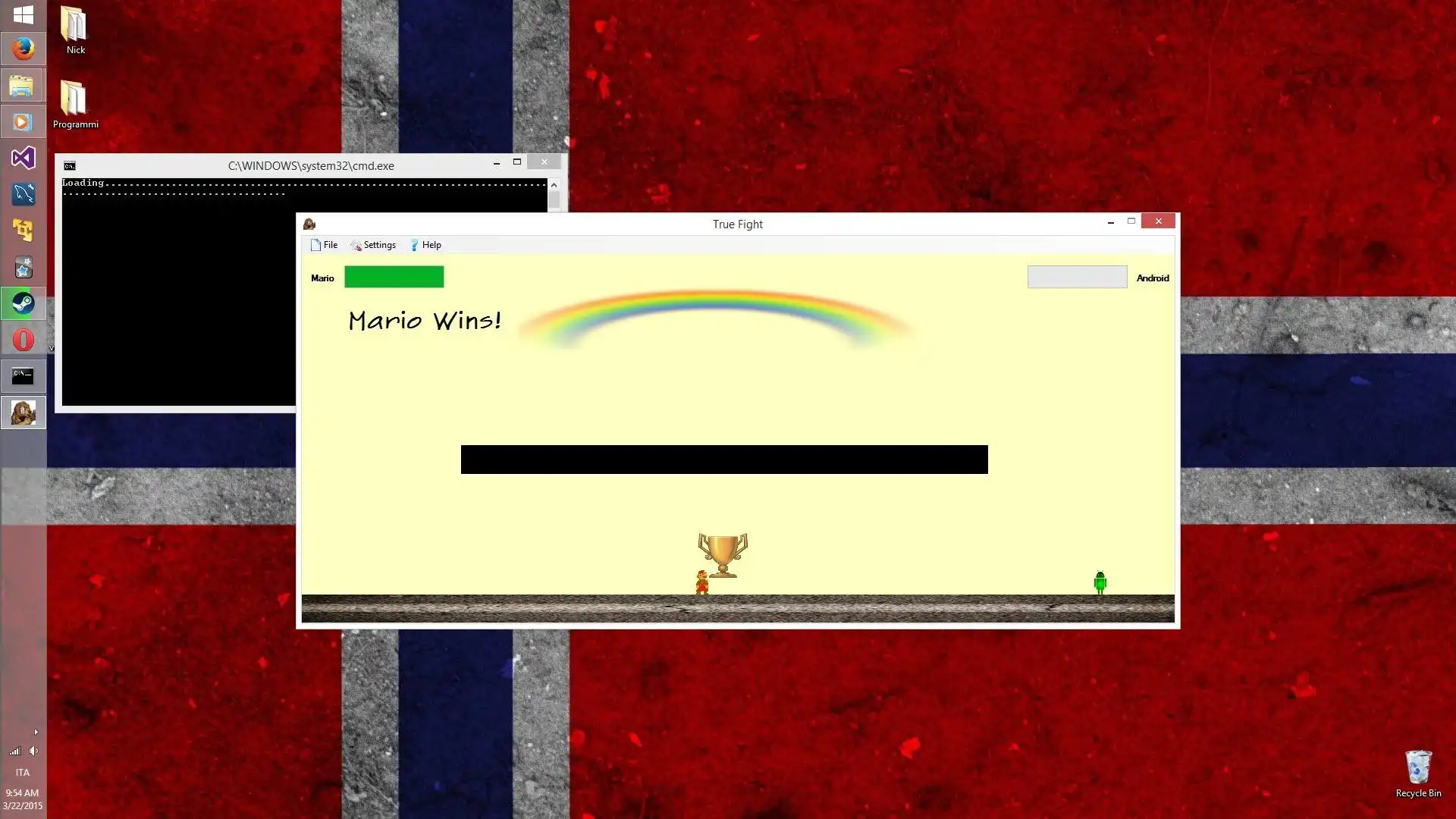Click the green Mario health bar
Screen dimensions: 1456x819
[x=394, y=278]
